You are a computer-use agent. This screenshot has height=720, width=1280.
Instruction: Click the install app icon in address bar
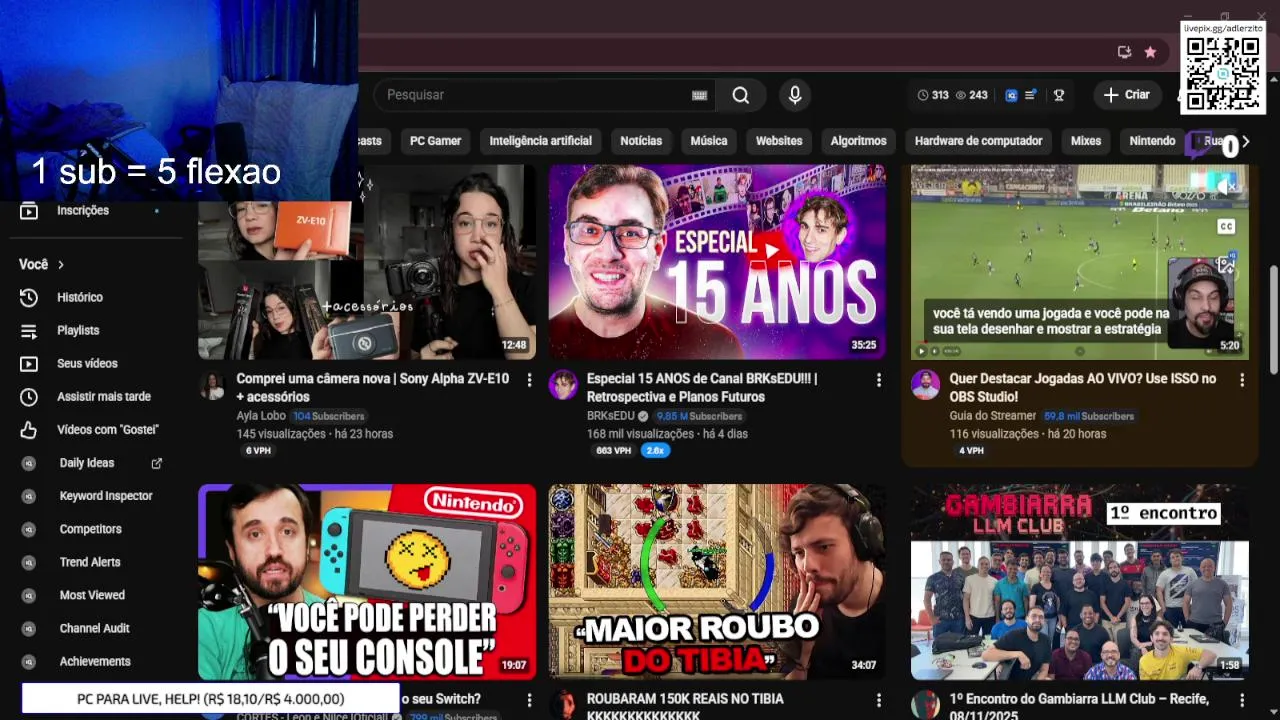pos(1124,52)
